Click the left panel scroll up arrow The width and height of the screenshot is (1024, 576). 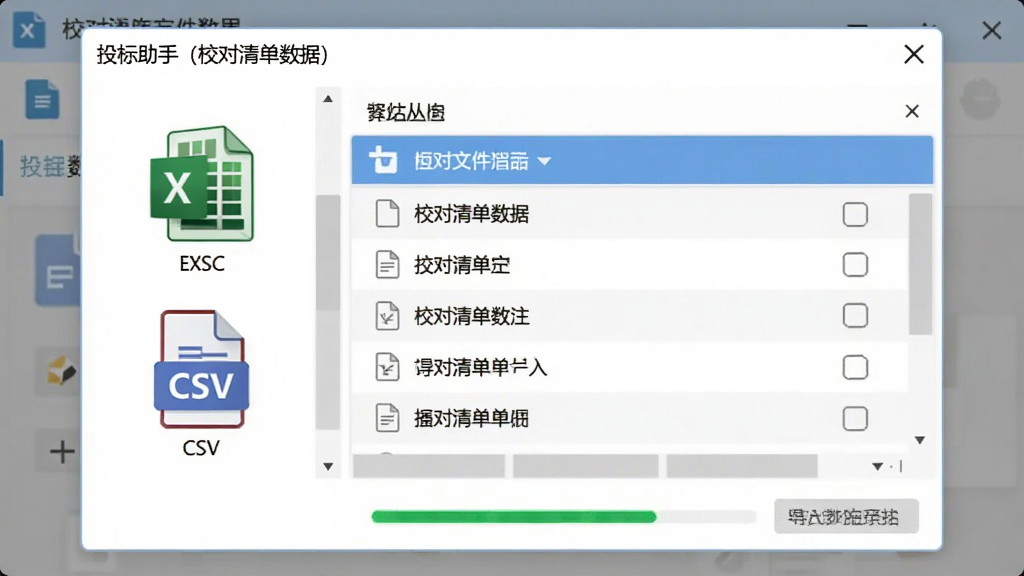click(x=328, y=99)
